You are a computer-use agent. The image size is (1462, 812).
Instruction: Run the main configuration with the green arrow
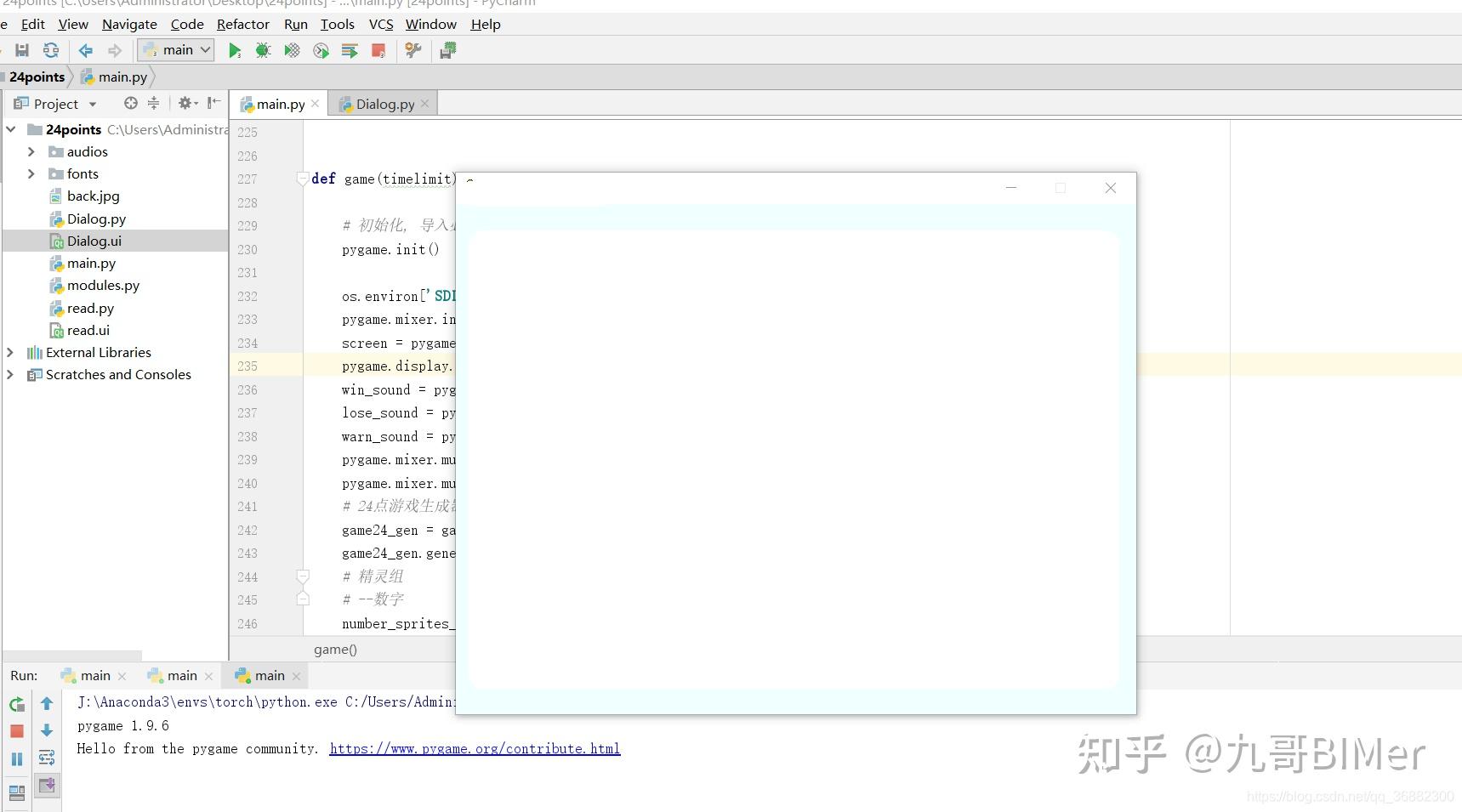235,50
